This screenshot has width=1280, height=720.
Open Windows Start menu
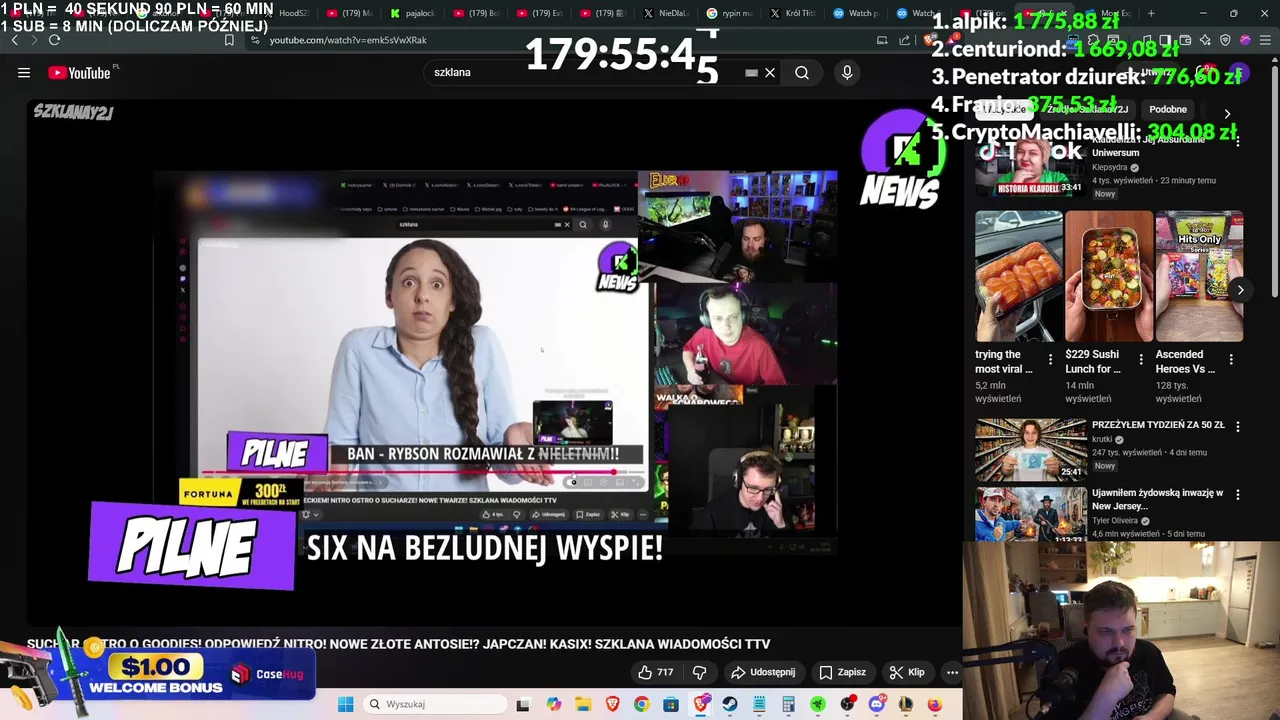(345, 704)
